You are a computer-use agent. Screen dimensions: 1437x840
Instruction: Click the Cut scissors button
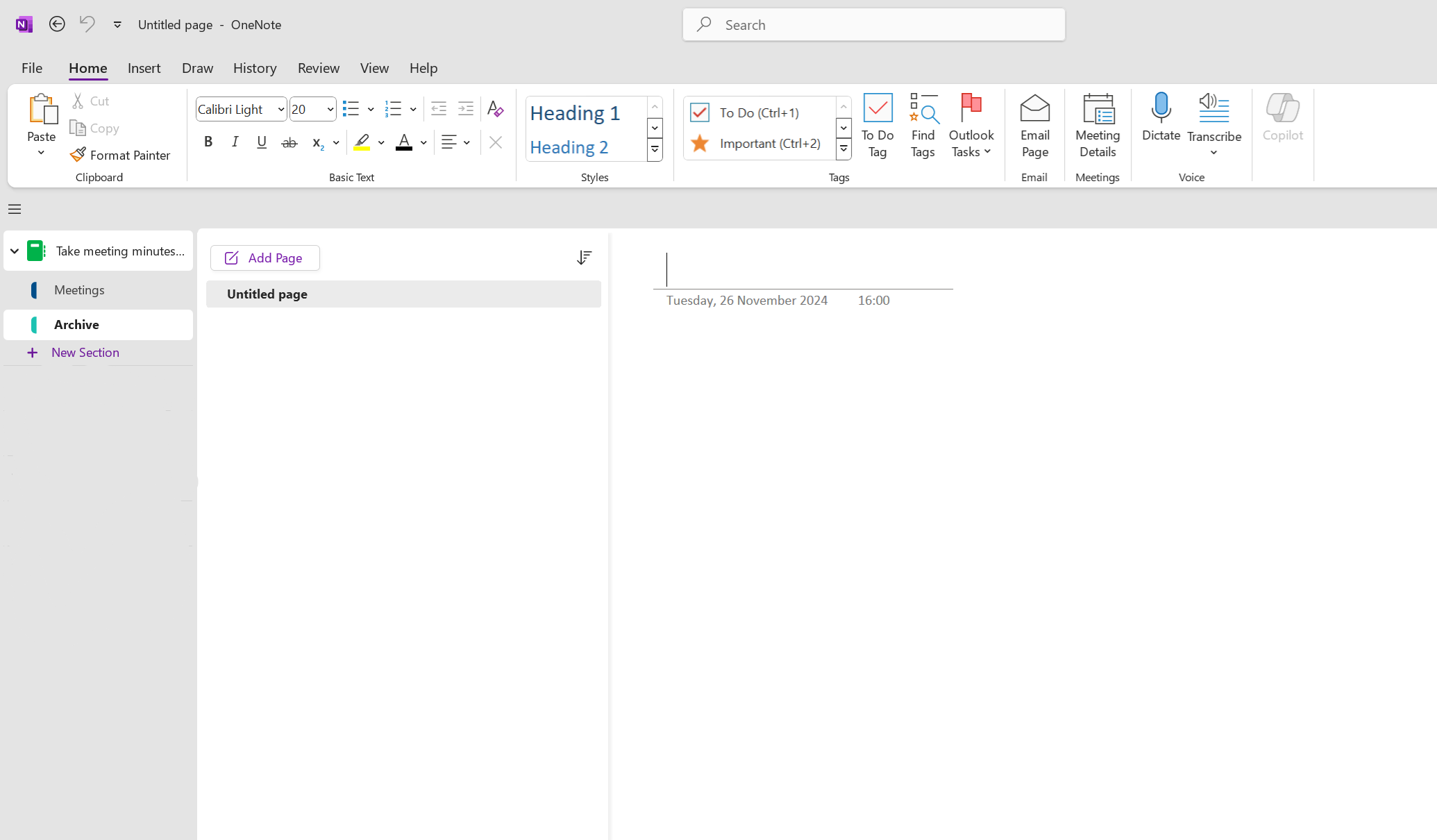[x=91, y=101]
